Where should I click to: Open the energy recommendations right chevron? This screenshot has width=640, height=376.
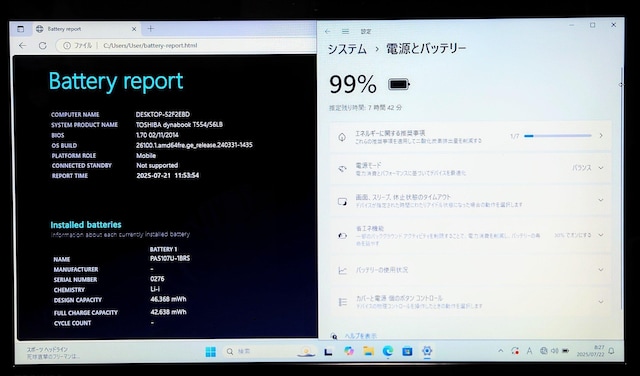(x=601, y=136)
